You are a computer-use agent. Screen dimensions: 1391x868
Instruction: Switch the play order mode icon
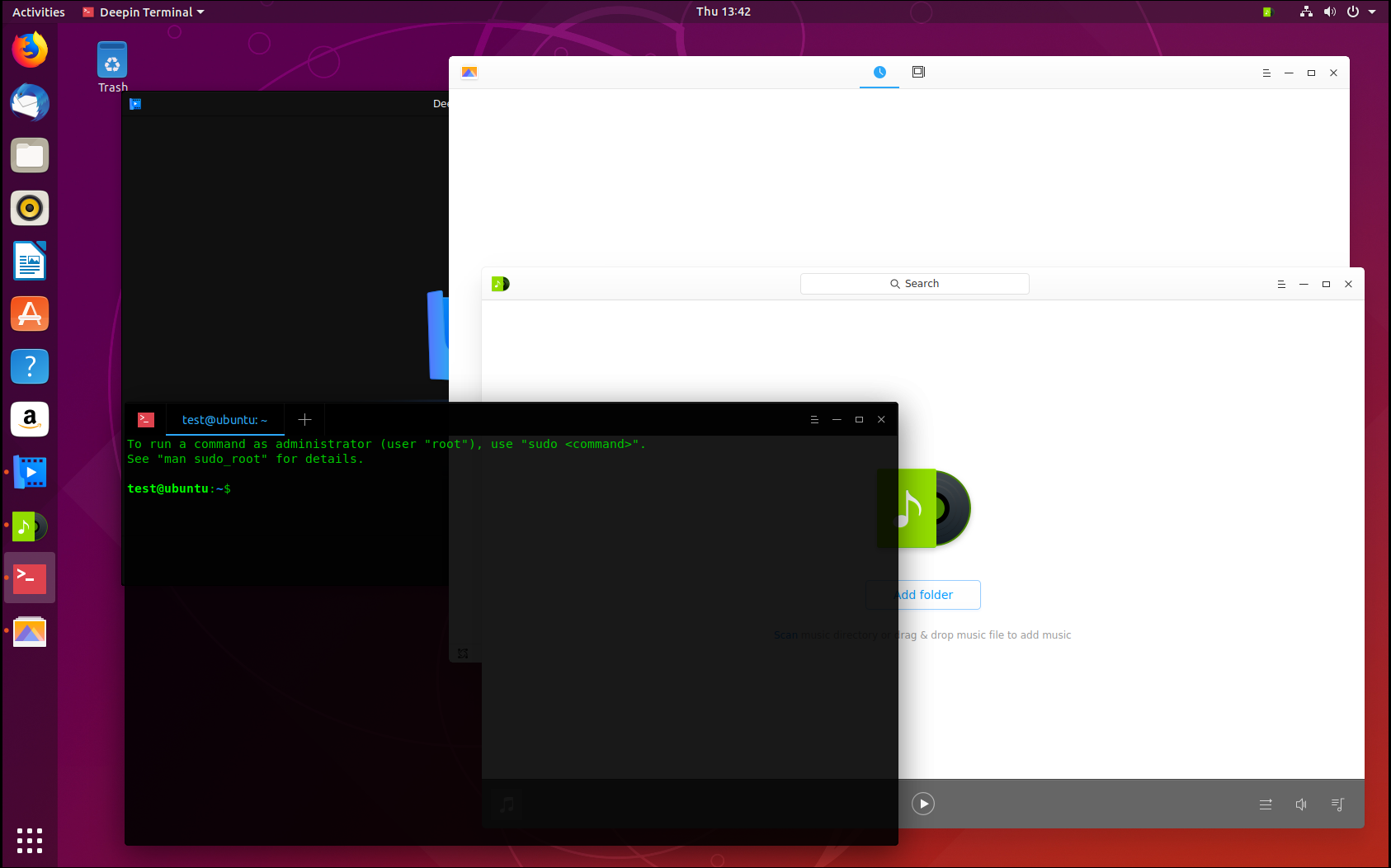(1266, 804)
